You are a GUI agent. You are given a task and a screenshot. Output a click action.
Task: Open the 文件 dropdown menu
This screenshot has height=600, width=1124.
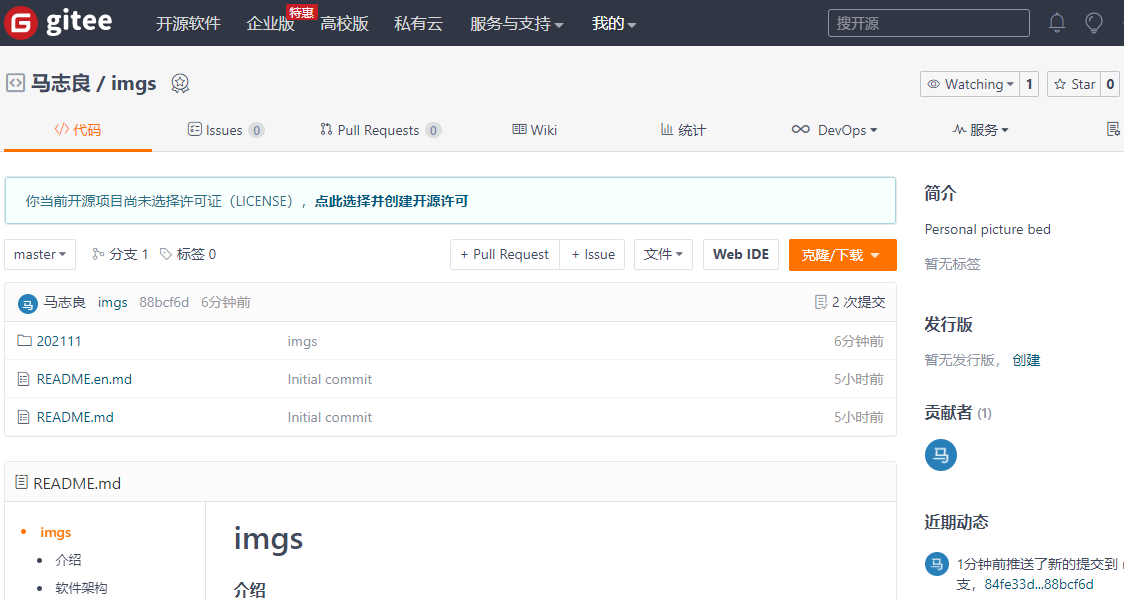pyautogui.click(x=663, y=254)
